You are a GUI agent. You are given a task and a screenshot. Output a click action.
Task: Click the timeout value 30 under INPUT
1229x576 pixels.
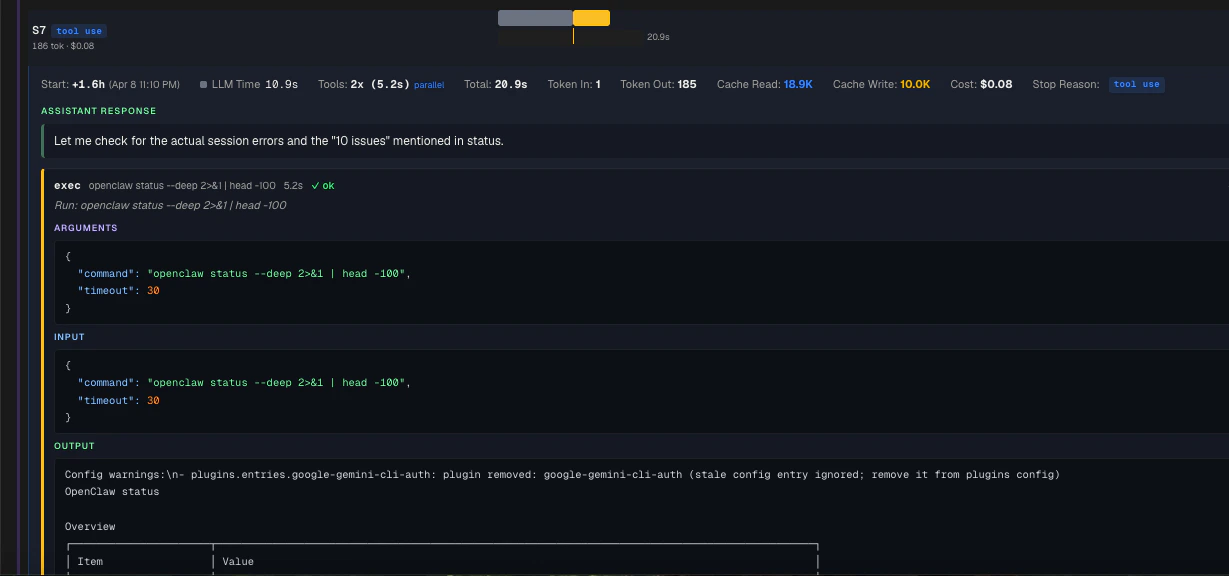(x=153, y=400)
